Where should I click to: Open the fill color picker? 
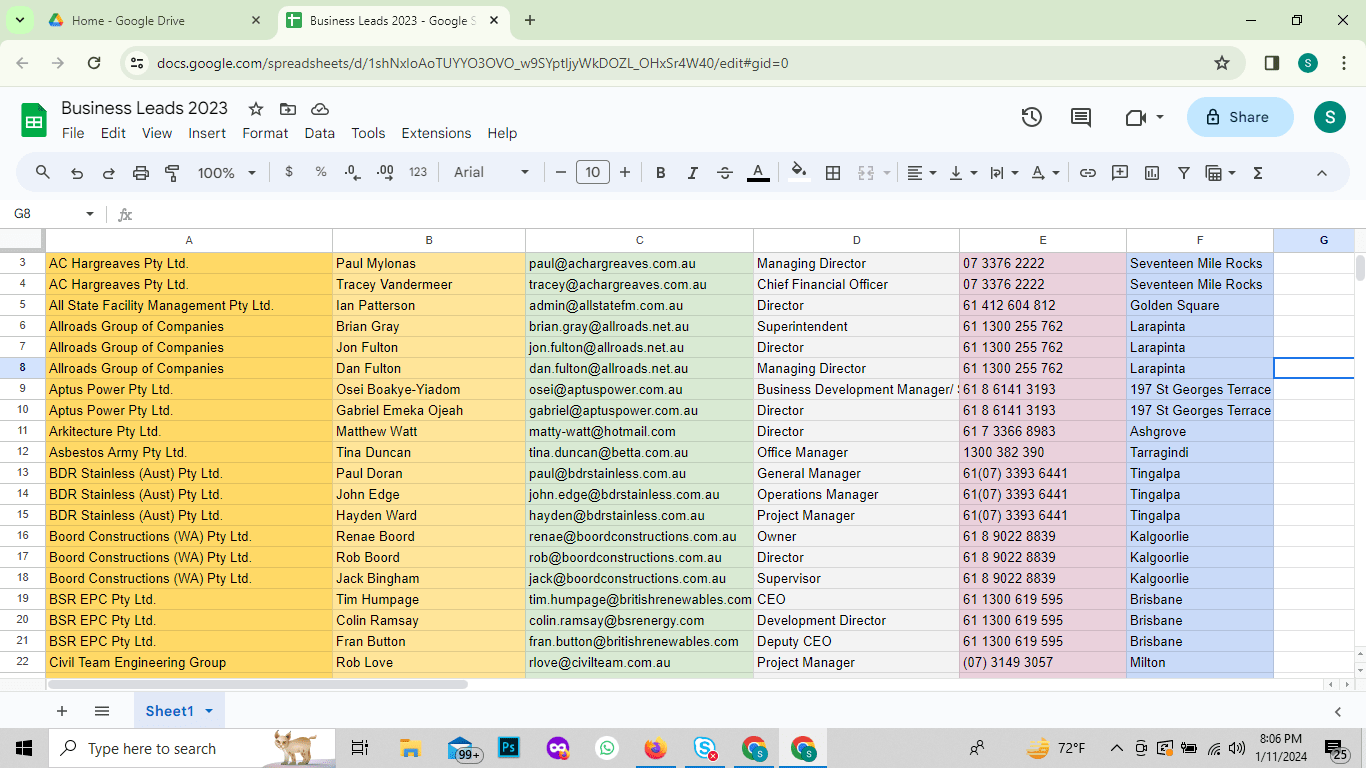click(x=799, y=172)
